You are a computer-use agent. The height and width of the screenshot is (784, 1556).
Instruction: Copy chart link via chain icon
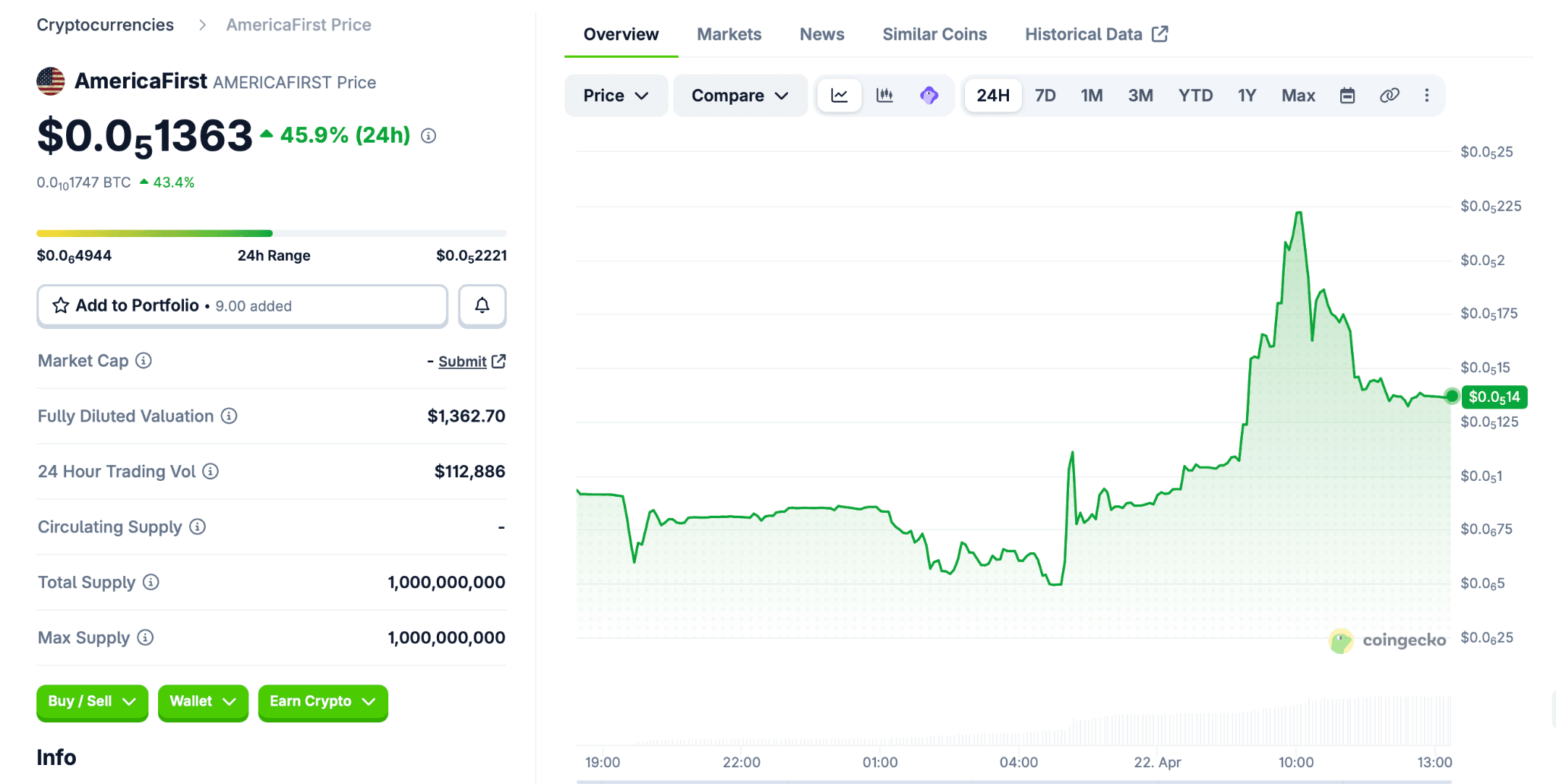pos(1389,96)
